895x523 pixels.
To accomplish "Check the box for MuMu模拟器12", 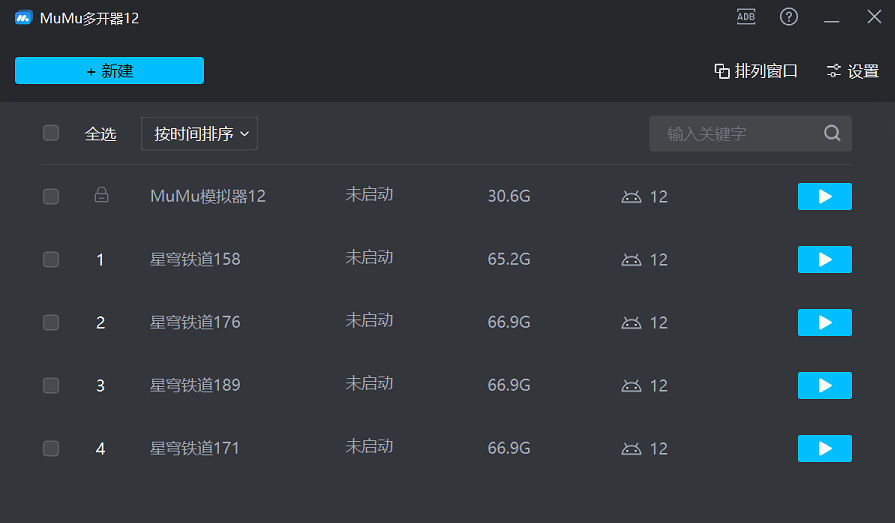I will tap(51, 196).
